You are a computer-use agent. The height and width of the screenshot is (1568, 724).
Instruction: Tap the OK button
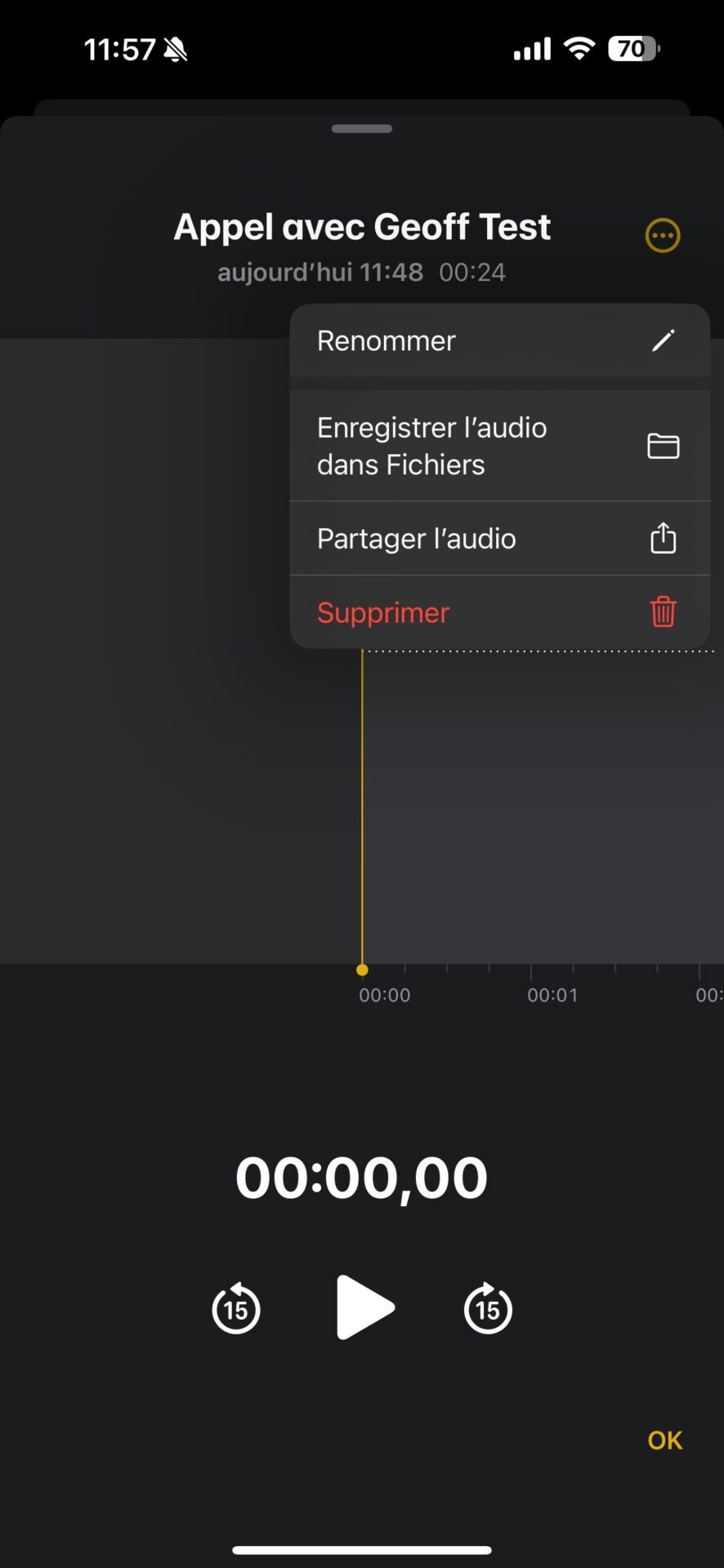[x=665, y=1441]
